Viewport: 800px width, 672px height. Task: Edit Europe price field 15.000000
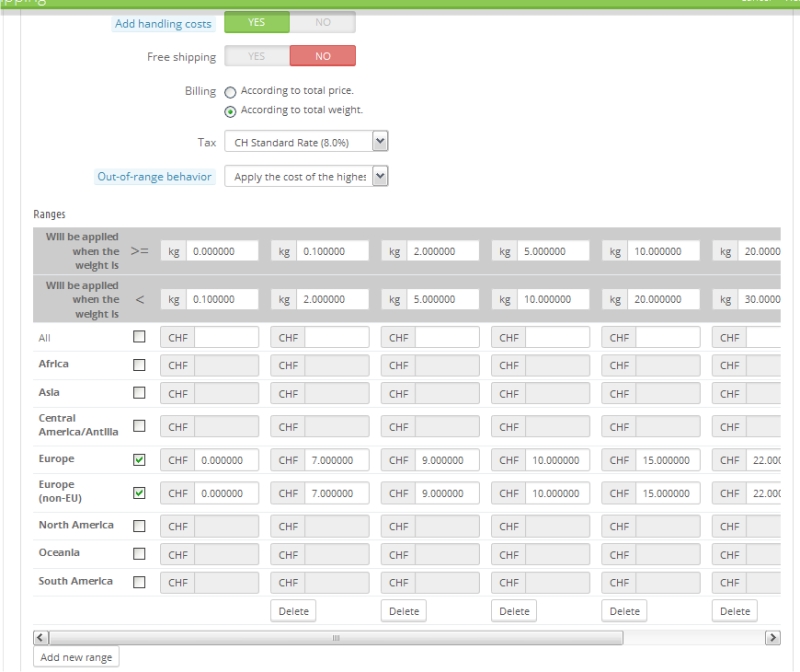click(668, 460)
